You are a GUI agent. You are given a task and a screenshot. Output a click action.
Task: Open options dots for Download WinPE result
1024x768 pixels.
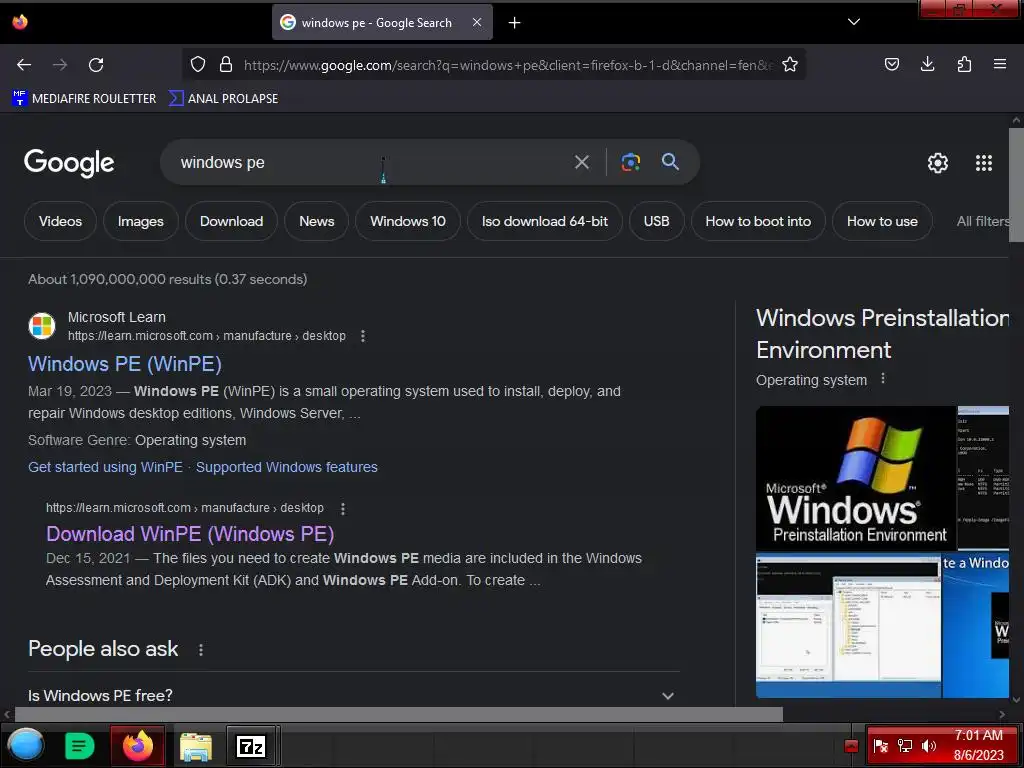pyautogui.click(x=343, y=508)
